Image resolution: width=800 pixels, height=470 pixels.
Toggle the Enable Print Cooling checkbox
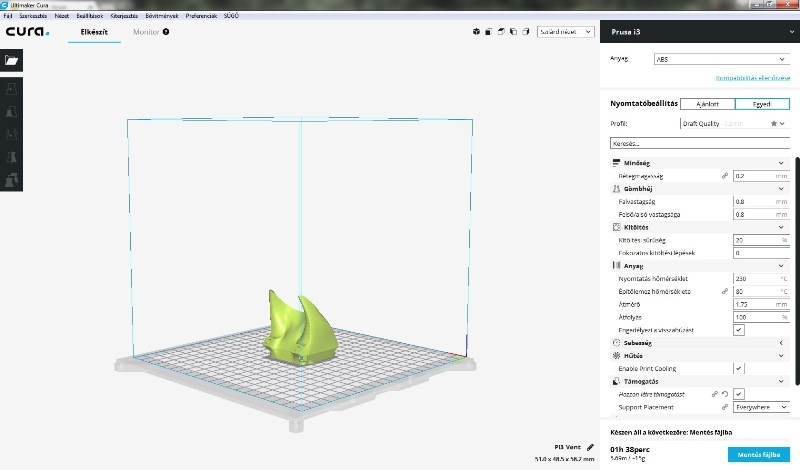coord(738,369)
